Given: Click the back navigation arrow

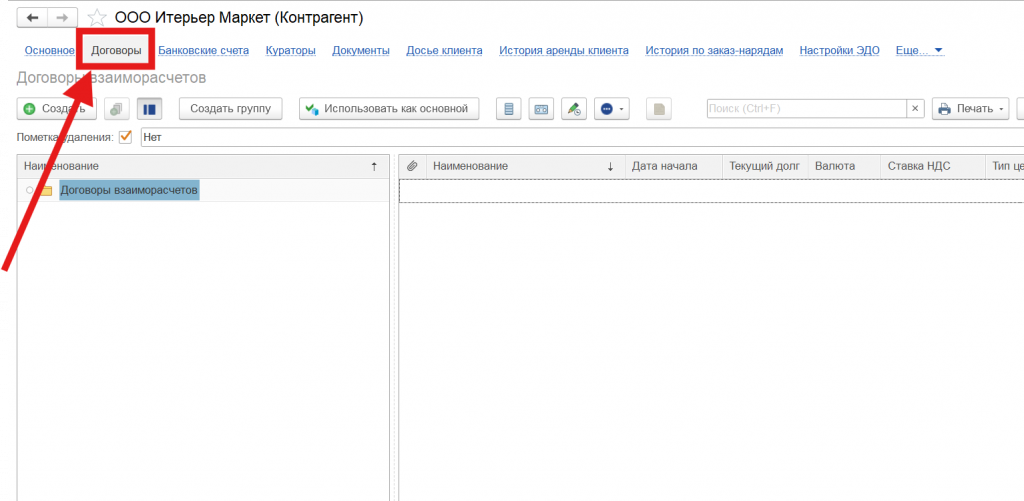Looking at the screenshot, I should [x=32, y=18].
